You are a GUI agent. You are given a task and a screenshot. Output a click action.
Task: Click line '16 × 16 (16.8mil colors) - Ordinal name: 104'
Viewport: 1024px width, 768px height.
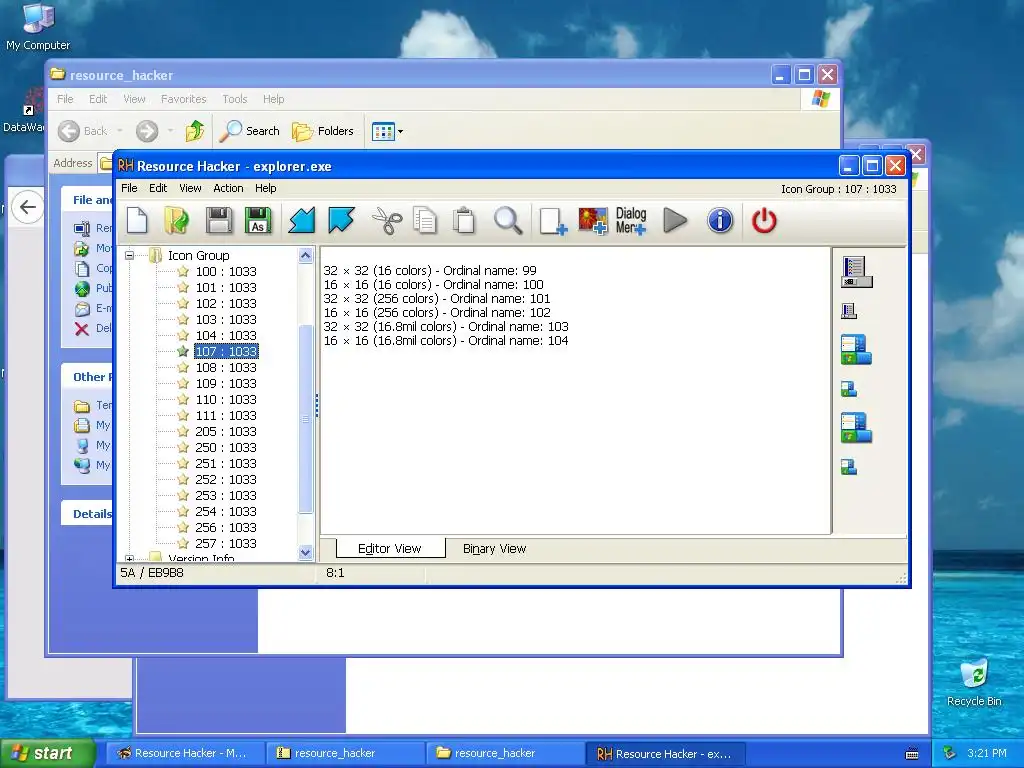pyautogui.click(x=445, y=341)
